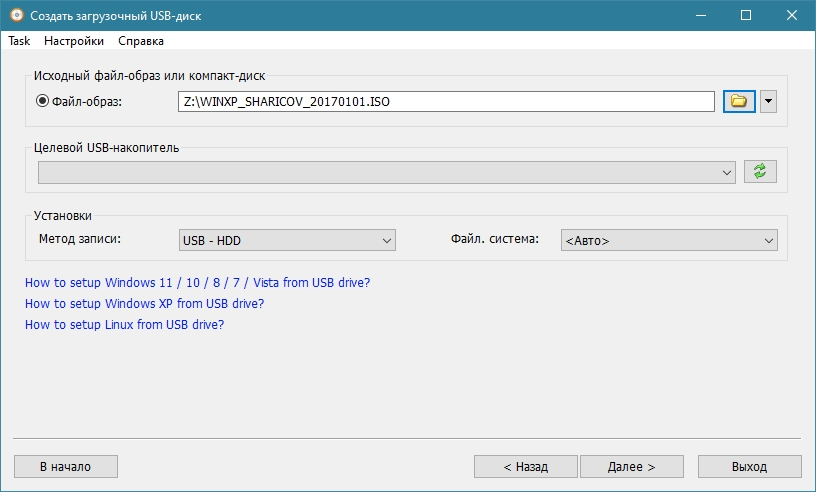
Task: Open the Справка menu
Action: click(141, 41)
